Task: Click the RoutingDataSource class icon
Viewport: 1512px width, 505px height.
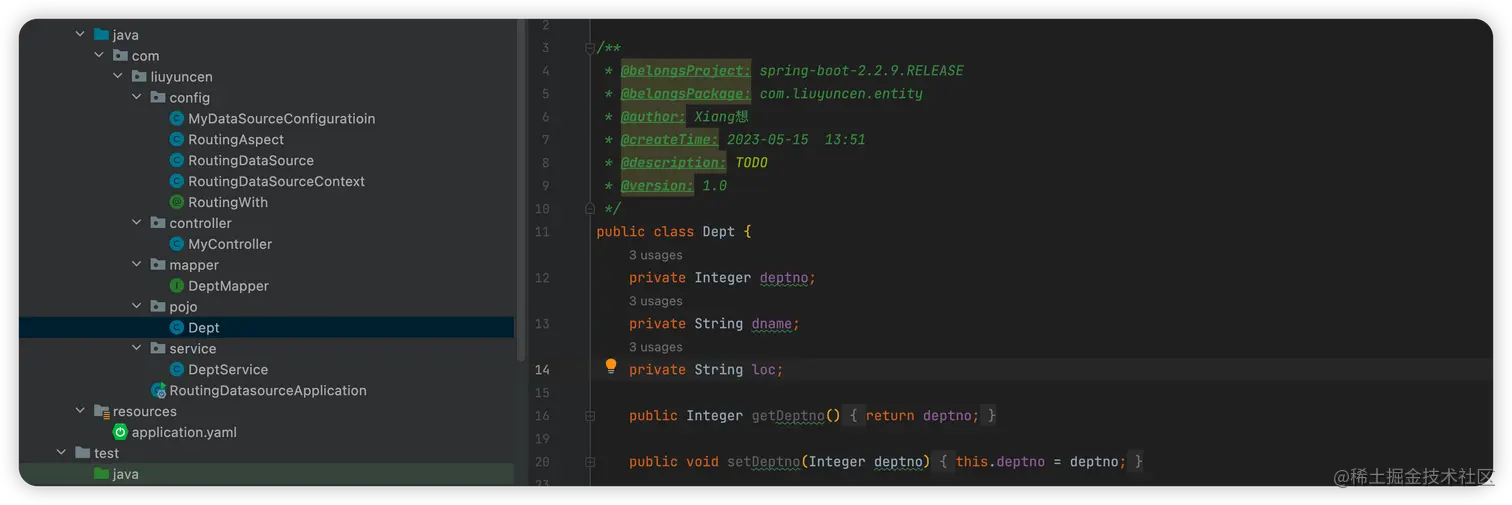Action: click(x=177, y=160)
